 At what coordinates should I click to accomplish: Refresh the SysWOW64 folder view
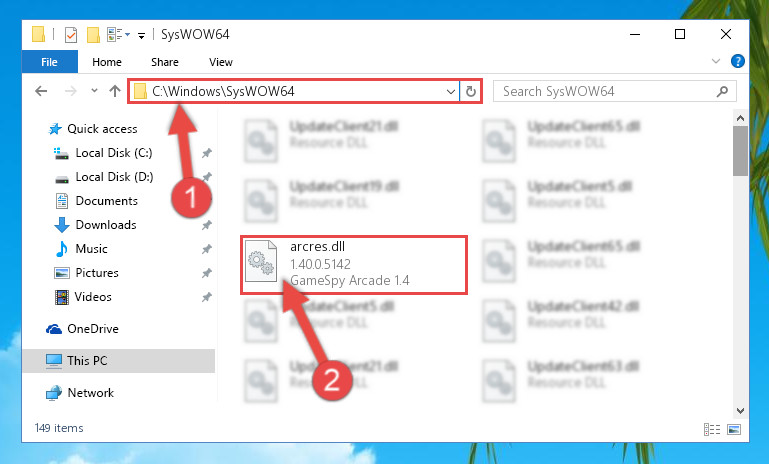click(x=470, y=91)
